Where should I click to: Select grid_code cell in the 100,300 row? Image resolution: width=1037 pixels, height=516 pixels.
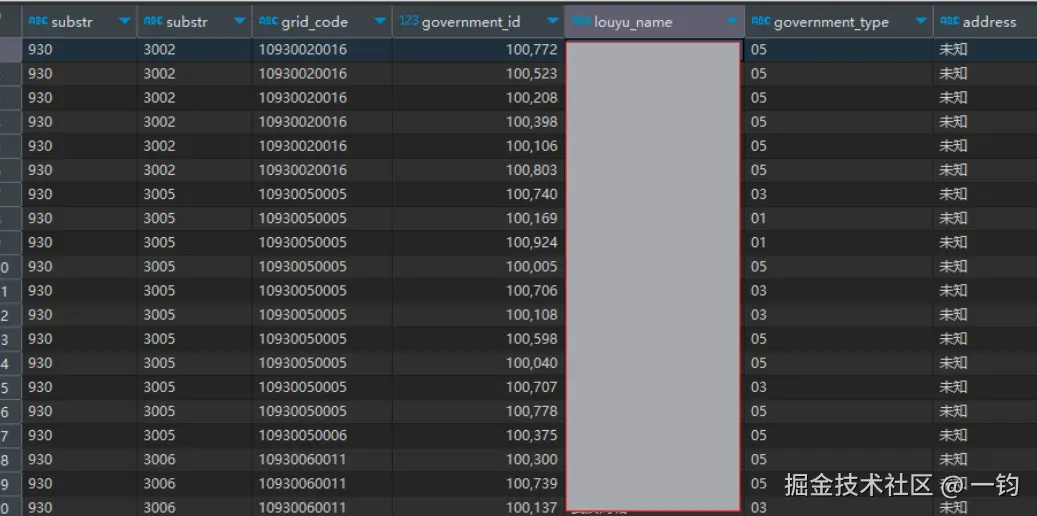pos(322,460)
